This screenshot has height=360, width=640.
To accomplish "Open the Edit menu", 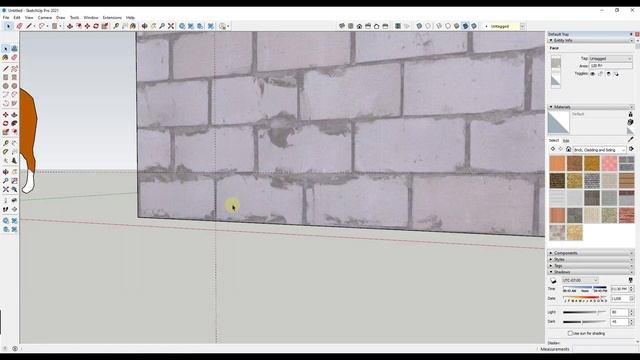I will point(17,18).
